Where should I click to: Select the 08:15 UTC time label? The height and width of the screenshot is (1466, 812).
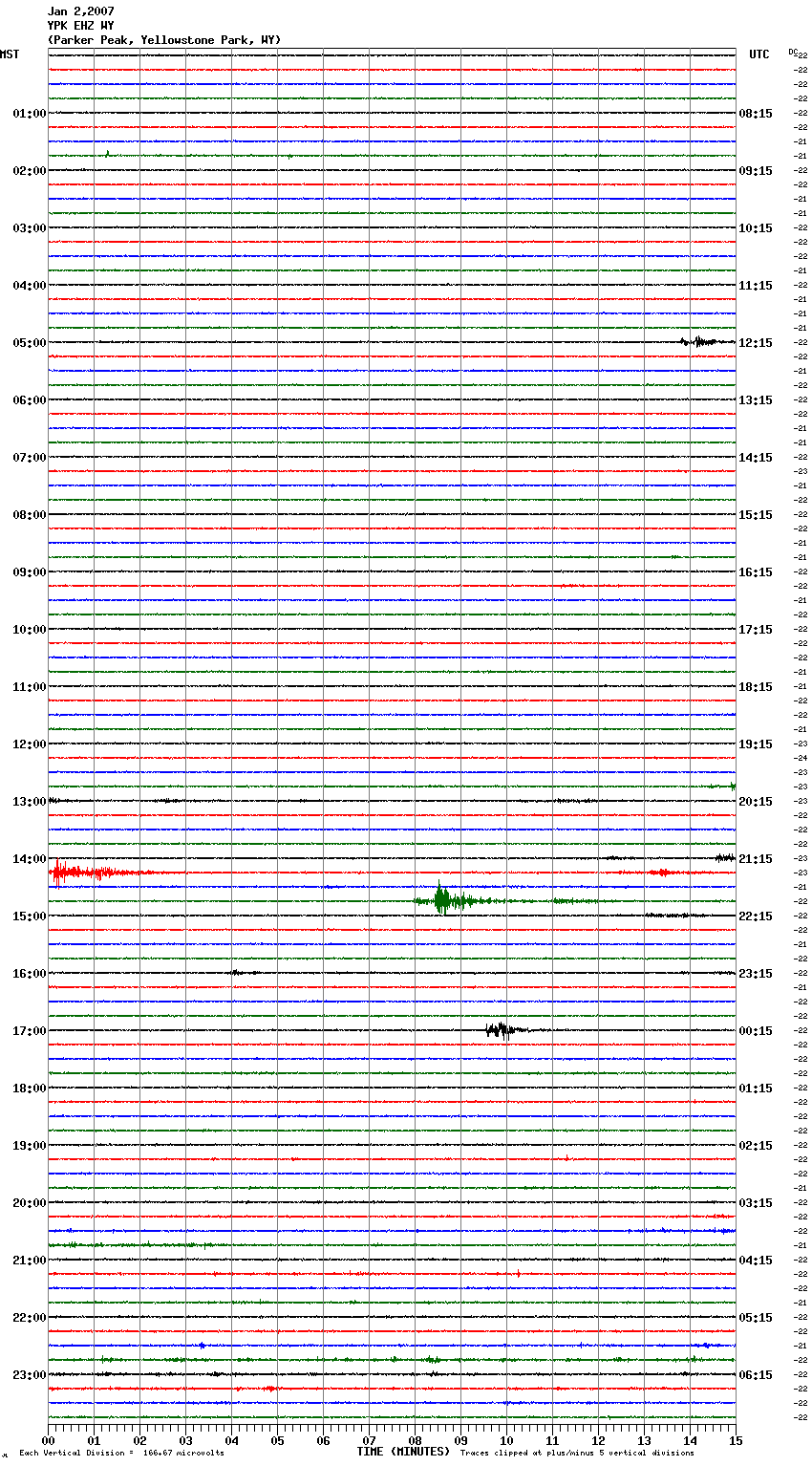coord(756,114)
